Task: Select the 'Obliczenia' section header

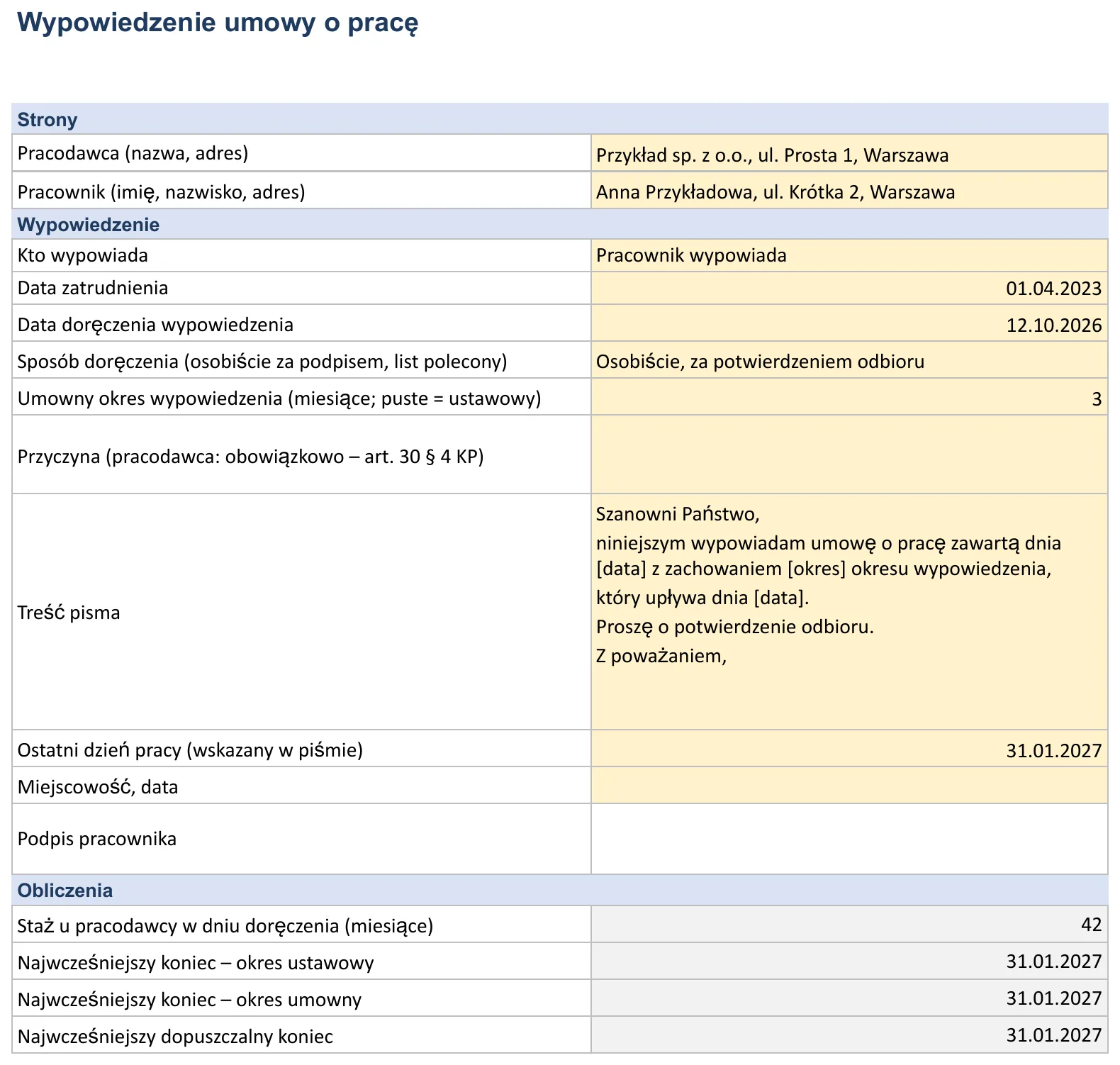Action: [560, 891]
